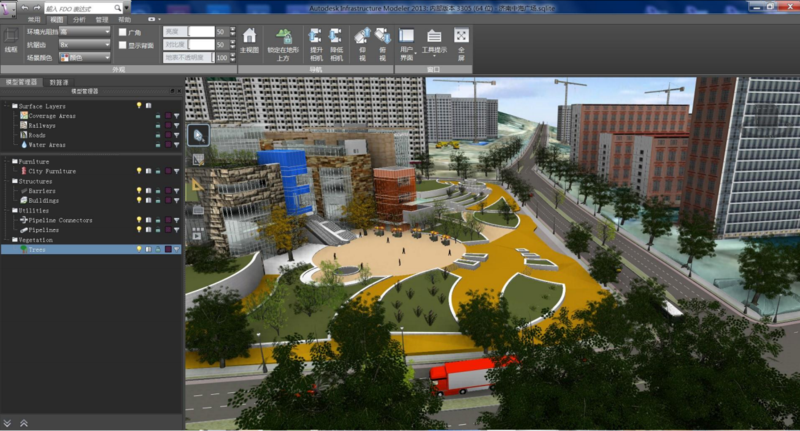Click the filter funnel icon for Roads
This screenshot has width=800, height=431.
(177, 134)
